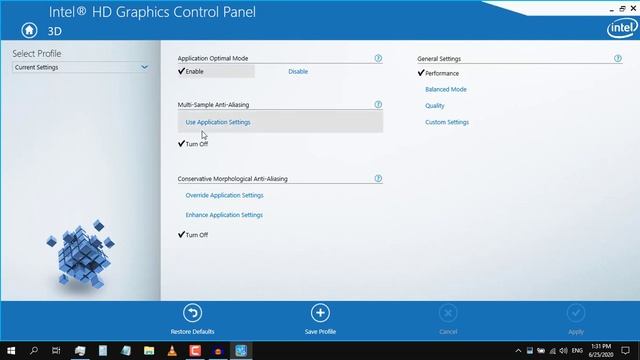The image size is (640, 360).
Task: Choose Enhance Application Settings
Action: point(224,215)
